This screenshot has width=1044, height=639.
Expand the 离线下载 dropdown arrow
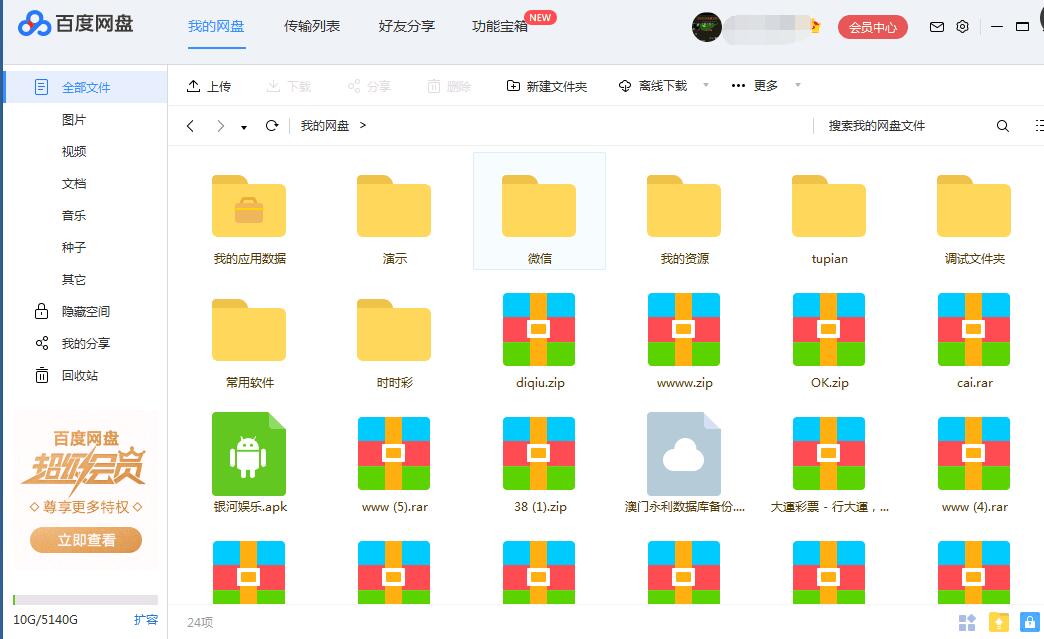(x=706, y=85)
